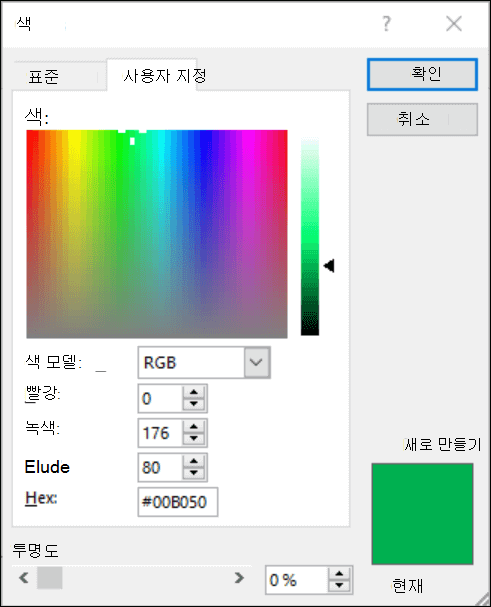Decrease the green (녹색) value with down arrow
Viewport: 491px width, 607px height.
pos(194,439)
